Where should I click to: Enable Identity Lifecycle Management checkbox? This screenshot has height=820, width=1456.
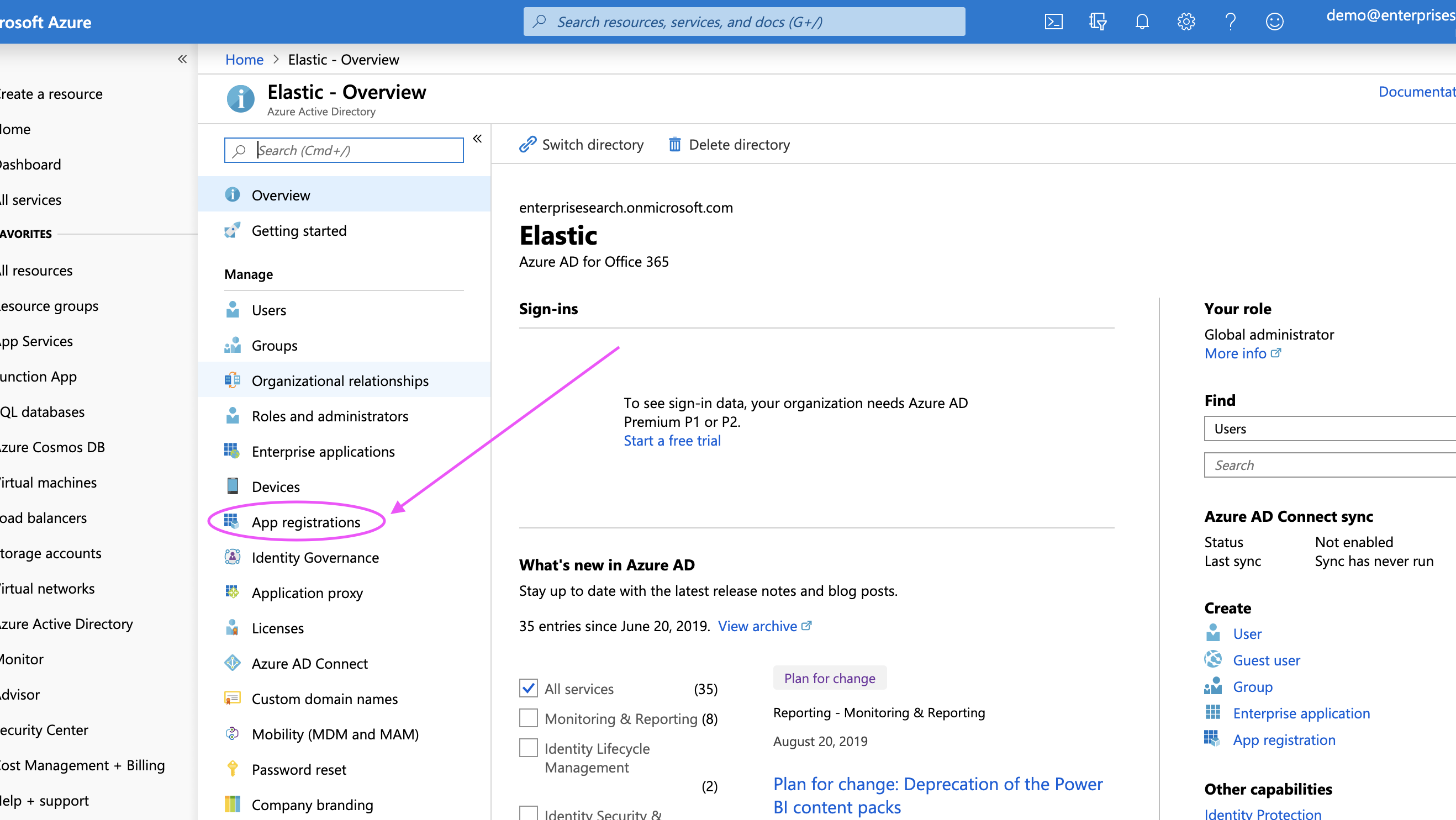tap(529, 748)
